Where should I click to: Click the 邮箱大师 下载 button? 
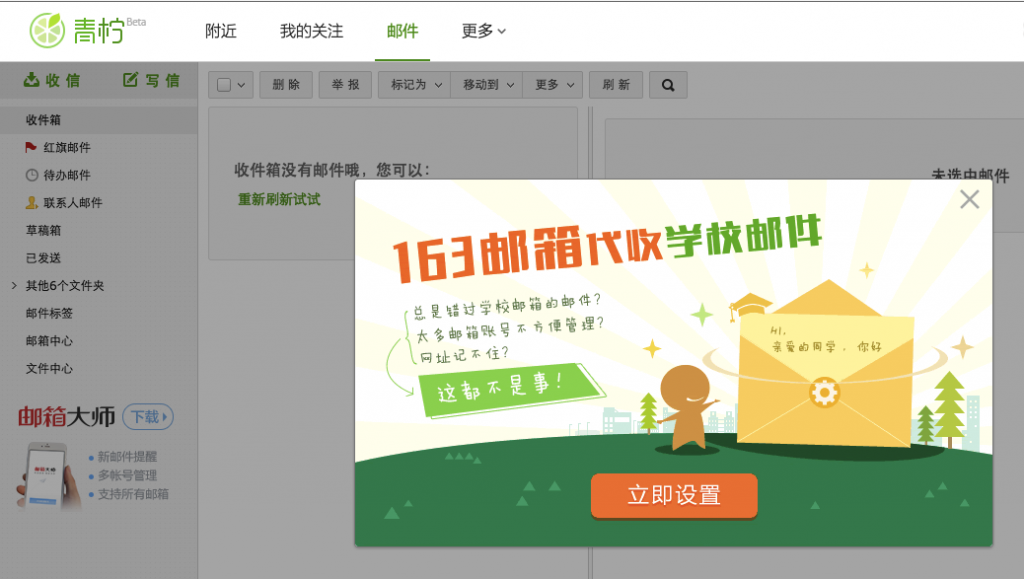click(x=147, y=417)
